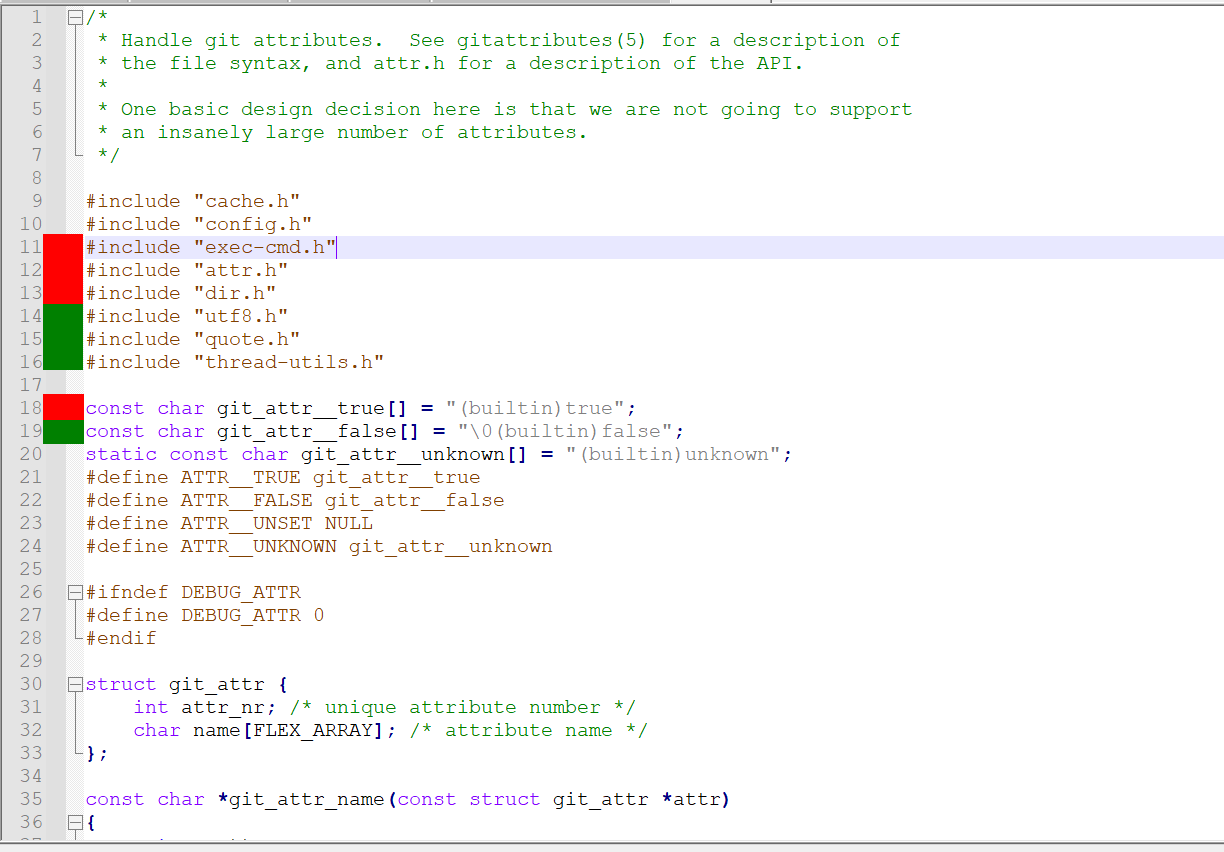Click the '#define ATTR__TRUE' line
The image size is (1224, 852).
[x=283, y=477]
